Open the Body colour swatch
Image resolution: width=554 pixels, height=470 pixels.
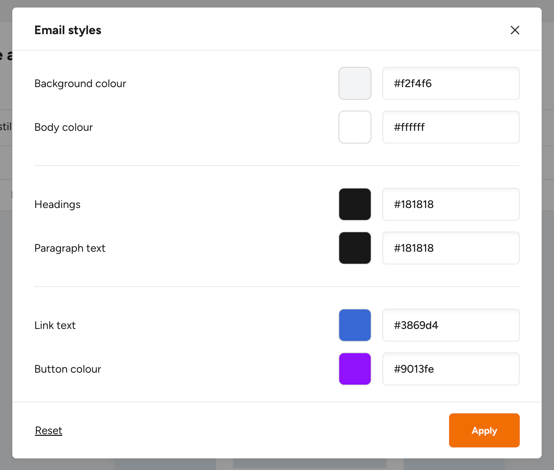click(355, 127)
